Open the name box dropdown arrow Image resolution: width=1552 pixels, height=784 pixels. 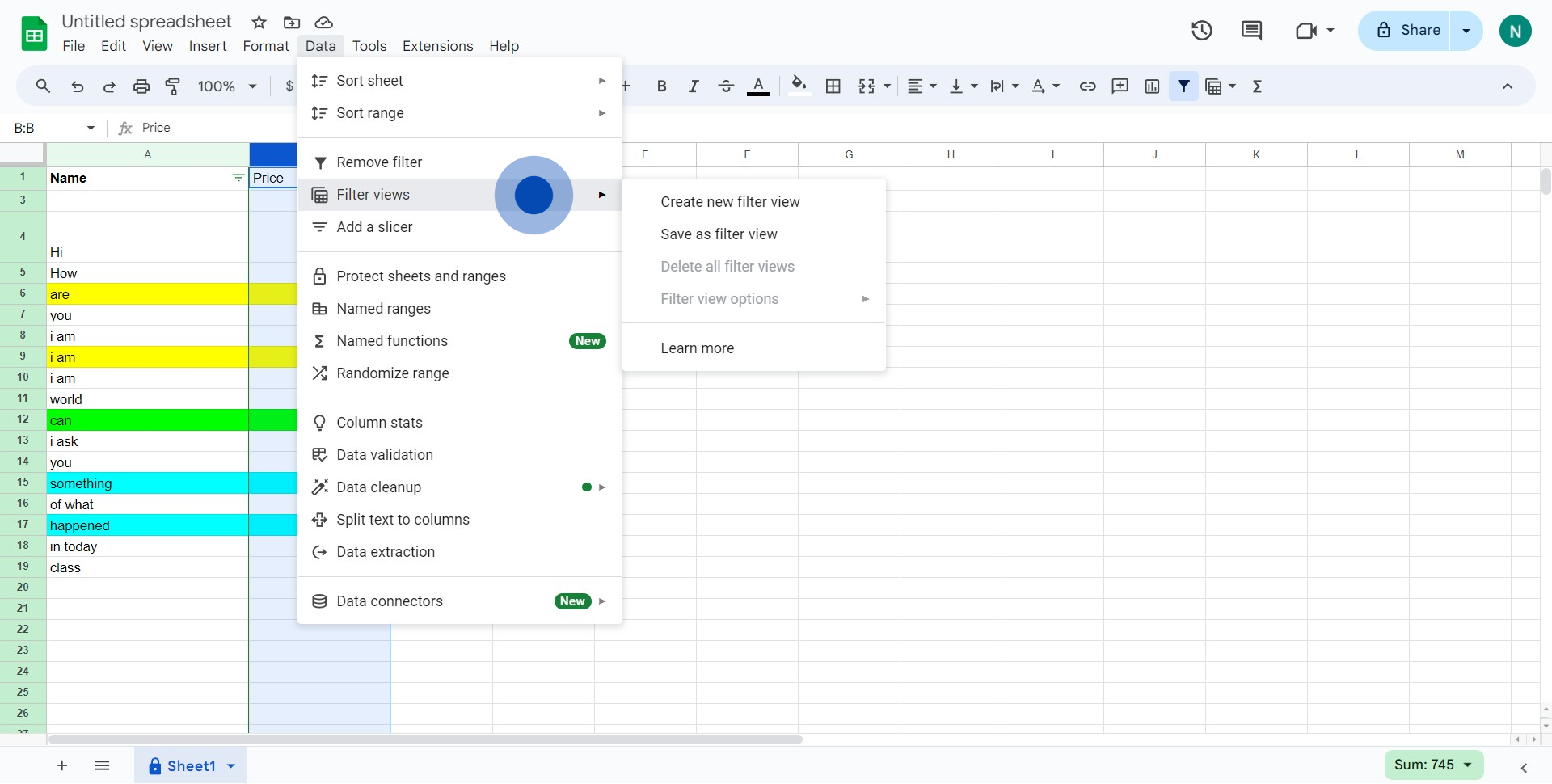click(x=91, y=128)
